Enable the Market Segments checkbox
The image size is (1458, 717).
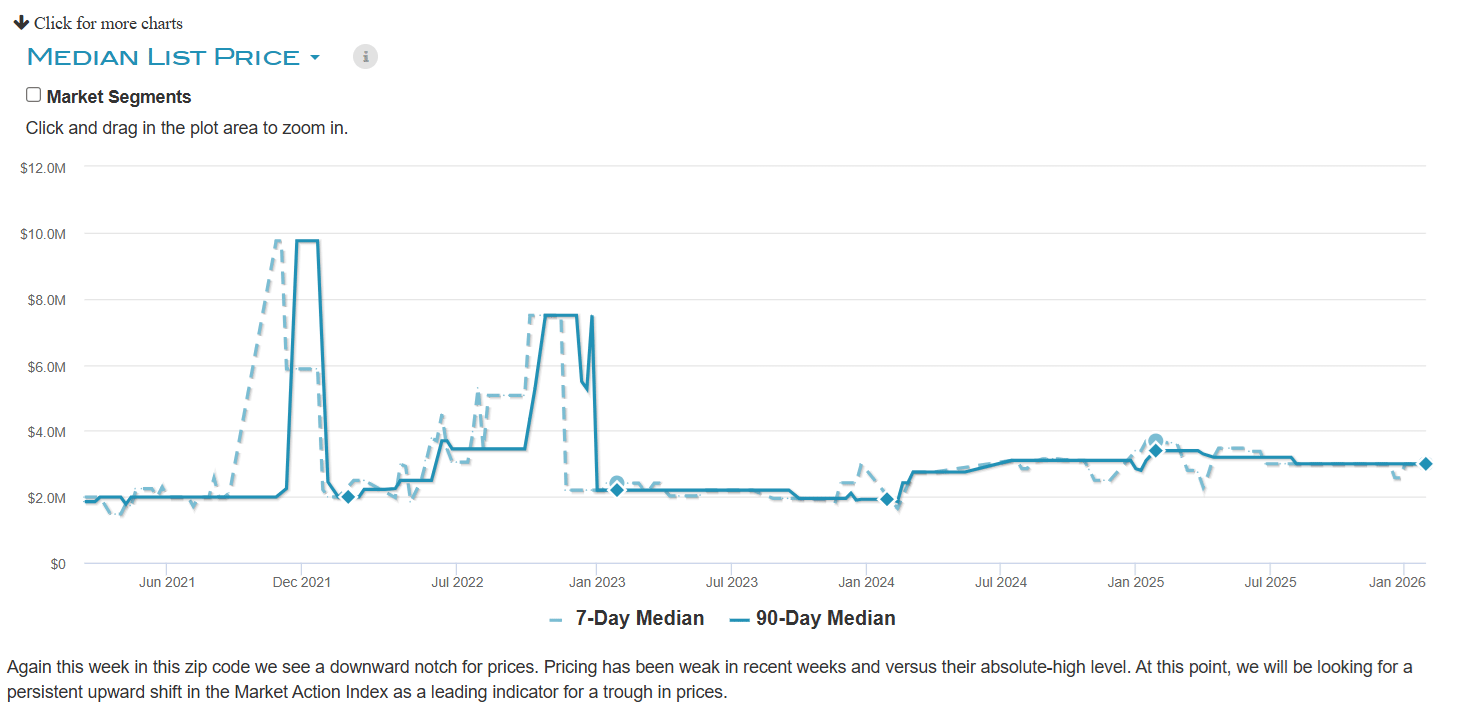click(x=34, y=95)
